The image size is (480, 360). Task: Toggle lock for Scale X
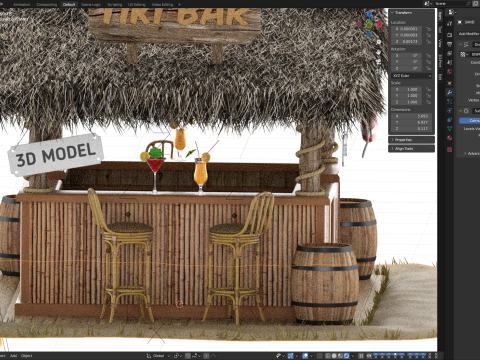click(428, 89)
